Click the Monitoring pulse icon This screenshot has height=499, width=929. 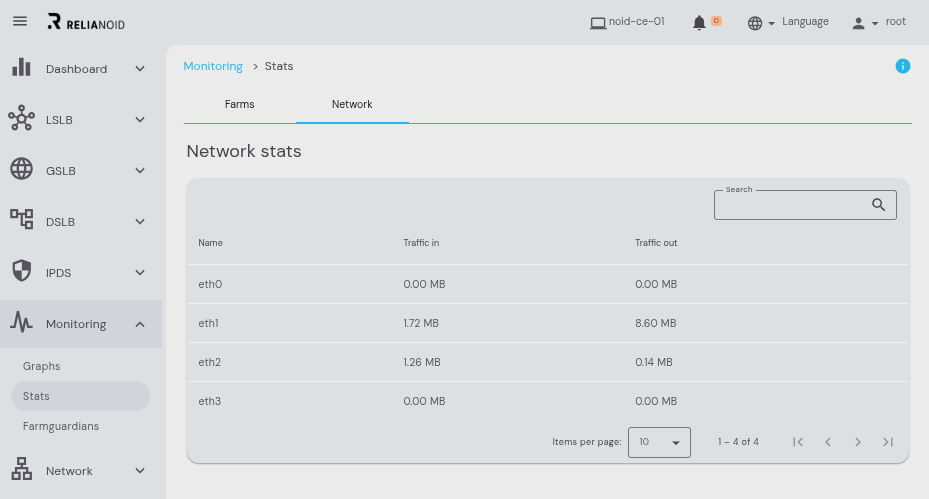21,322
